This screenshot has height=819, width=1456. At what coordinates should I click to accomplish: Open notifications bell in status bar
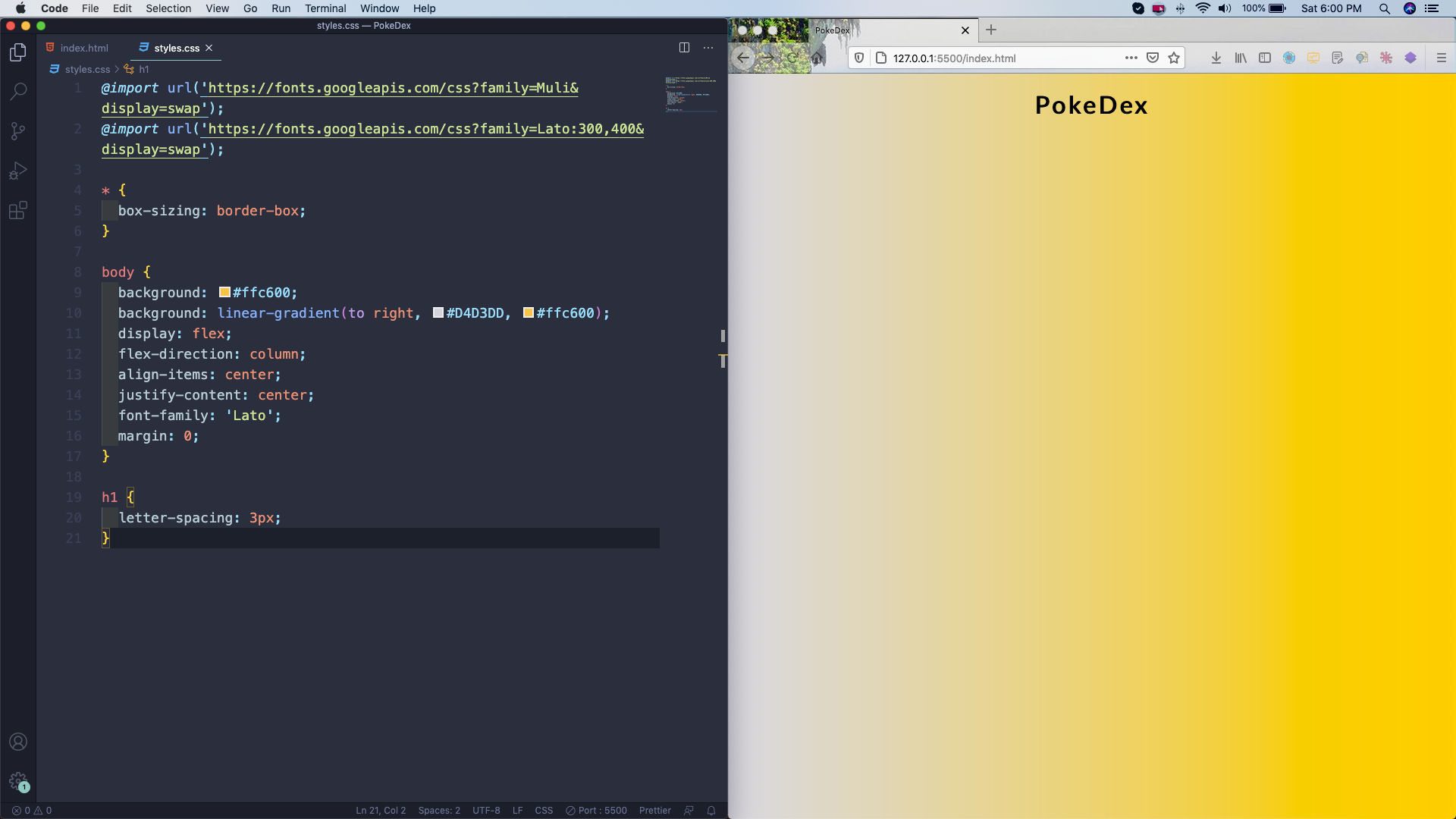(711, 810)
